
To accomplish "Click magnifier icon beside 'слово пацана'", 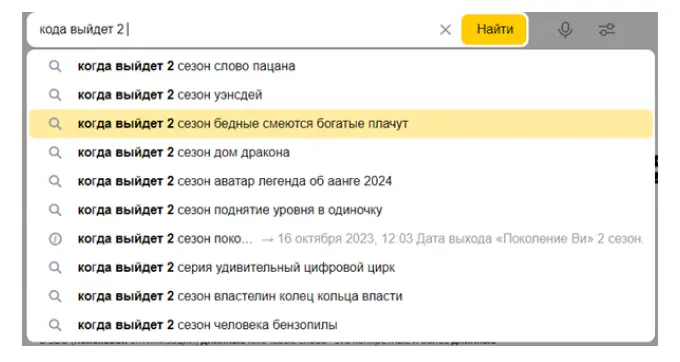I will [x=55, y=66].
